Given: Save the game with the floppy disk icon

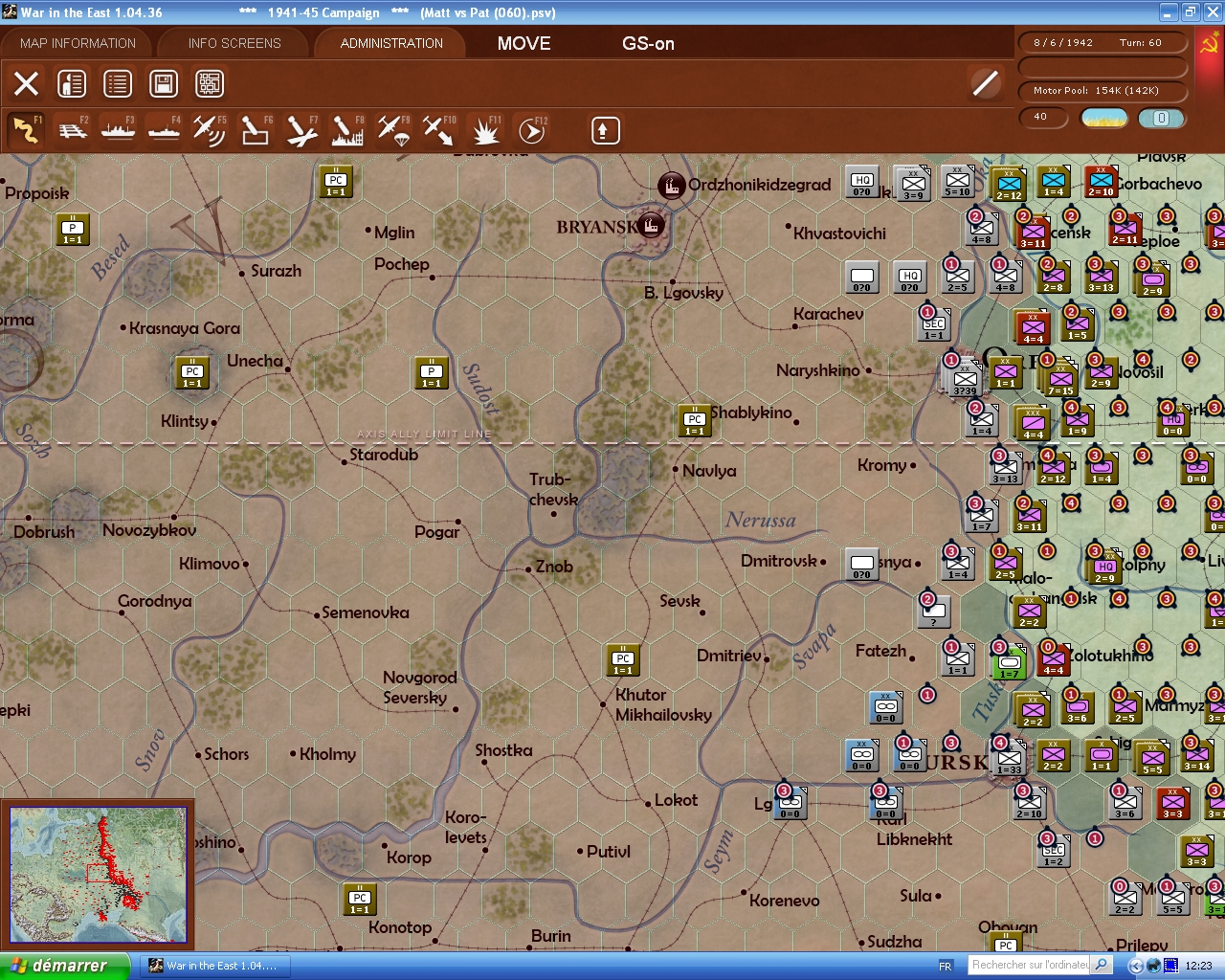Looking at the screenshot, I should [x=164, y=84].
